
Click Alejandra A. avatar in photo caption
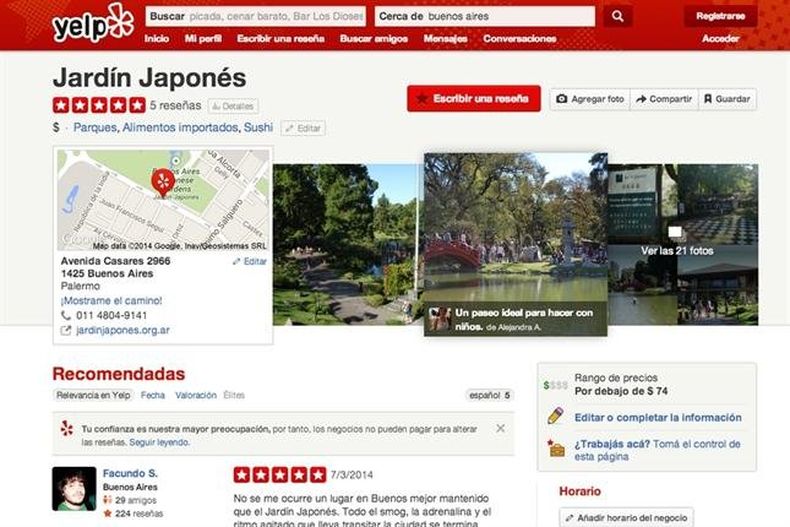(439, 319)
